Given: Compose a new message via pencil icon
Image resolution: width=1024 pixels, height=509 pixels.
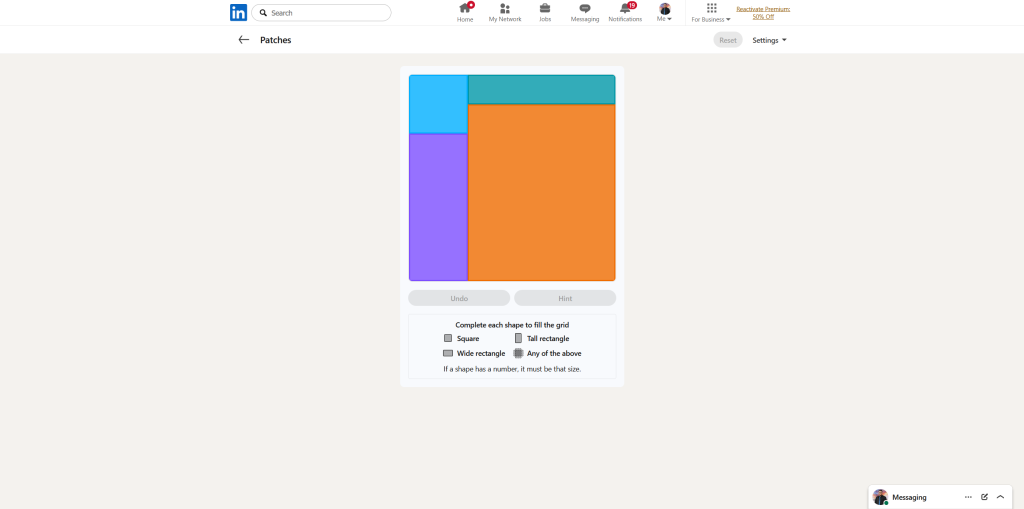Looking at the screenshot, I should [x=984, y=497].
